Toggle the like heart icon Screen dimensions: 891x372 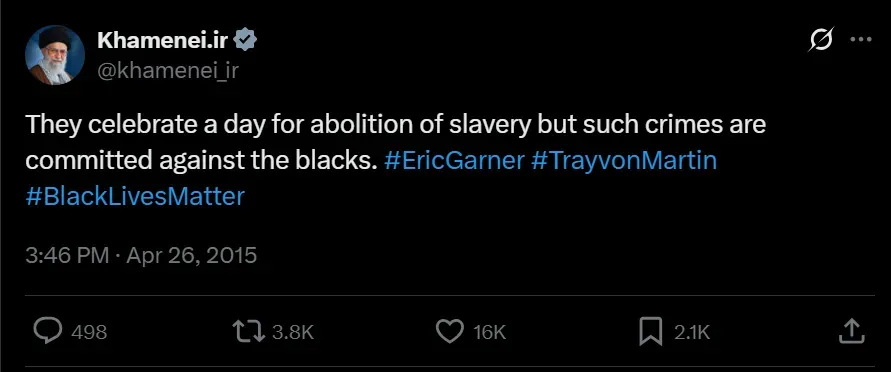coord(449,332)
